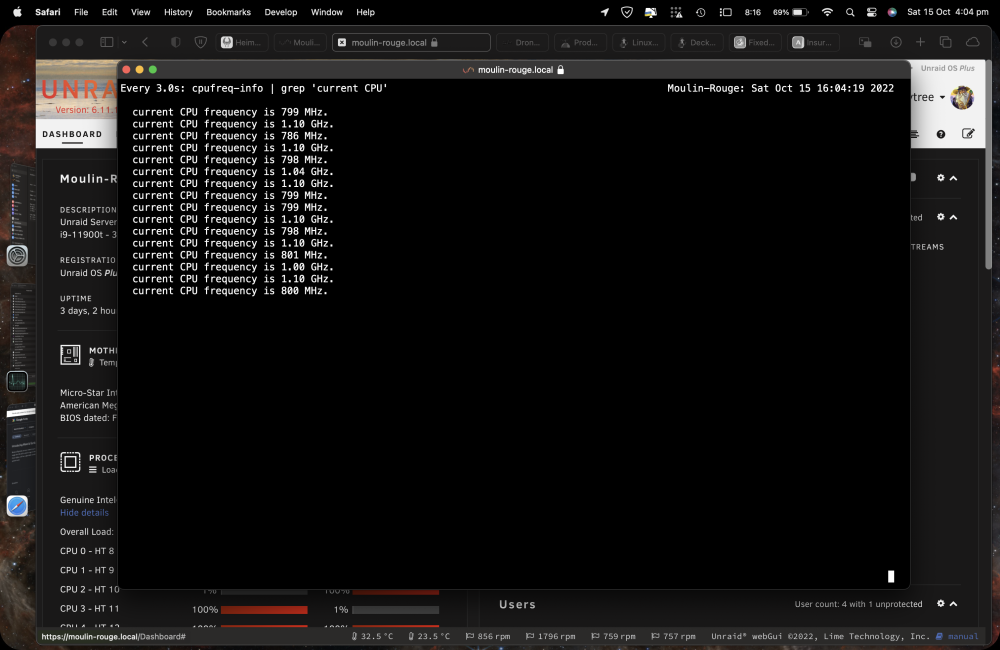
Task: Click the location arrow in the menu bar
Action: coord(605,12)
